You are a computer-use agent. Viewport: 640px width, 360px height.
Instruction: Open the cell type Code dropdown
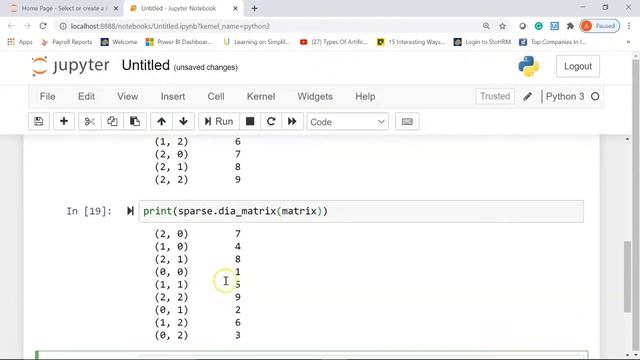pyautogui.click(x=347, y=122)
